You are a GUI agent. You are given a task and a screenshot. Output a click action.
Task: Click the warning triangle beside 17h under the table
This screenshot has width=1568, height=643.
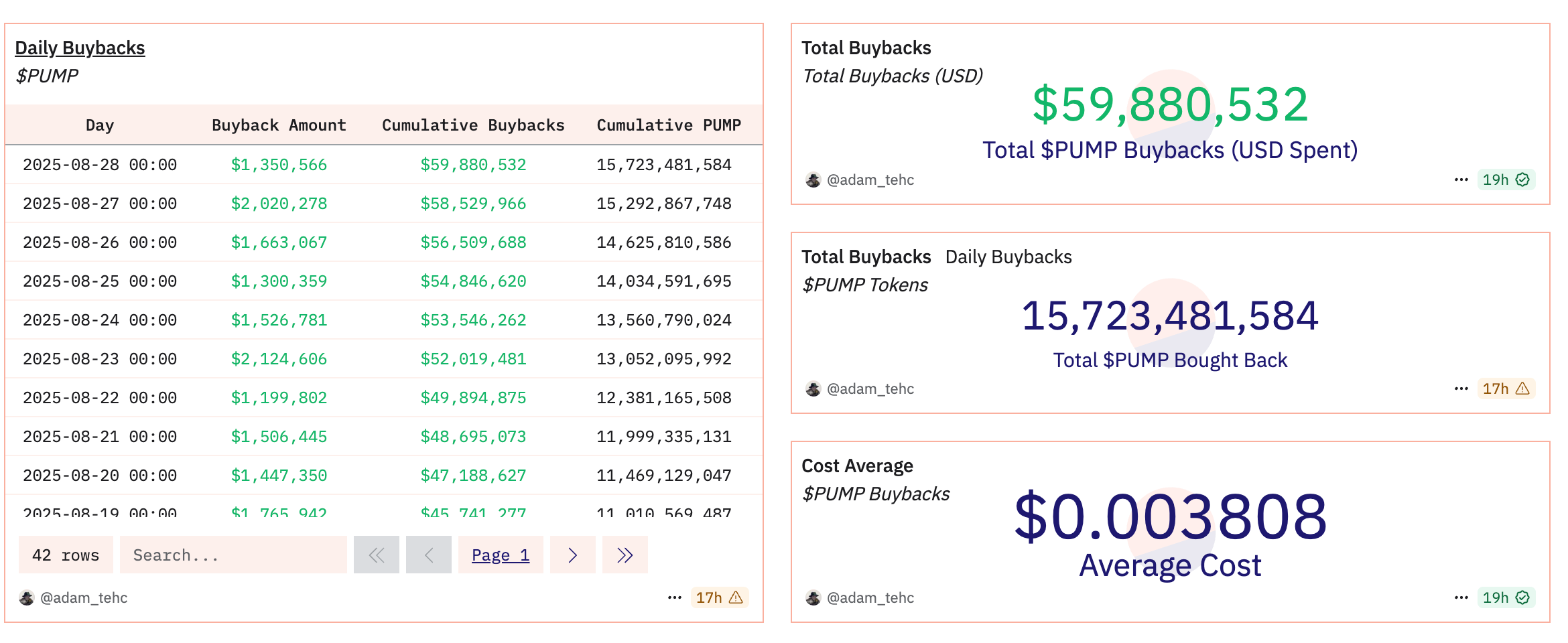[x=737, y=597]
